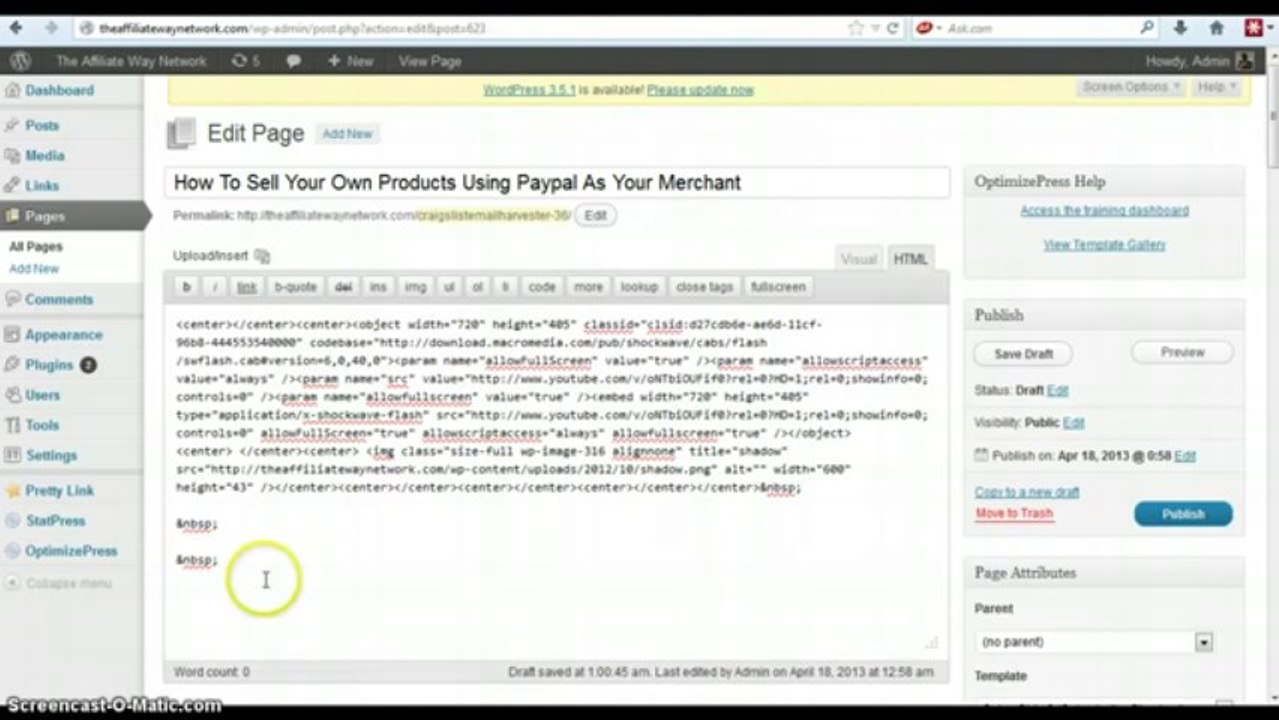This screenshot has height=720, width=1279.
Task: Edit the Visibility: Public setting
Action: (1074, 423)
